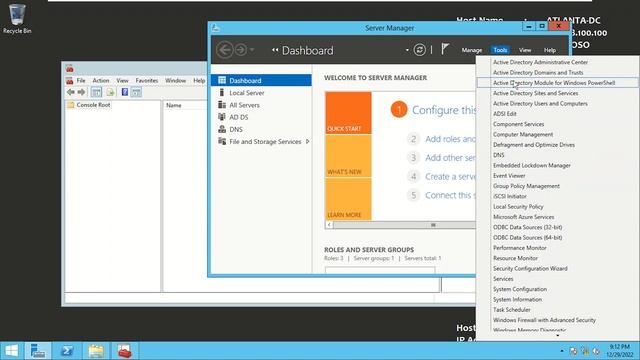Click the Add other servers link
The height and width of the screenshot is (360, 640).
450,158
